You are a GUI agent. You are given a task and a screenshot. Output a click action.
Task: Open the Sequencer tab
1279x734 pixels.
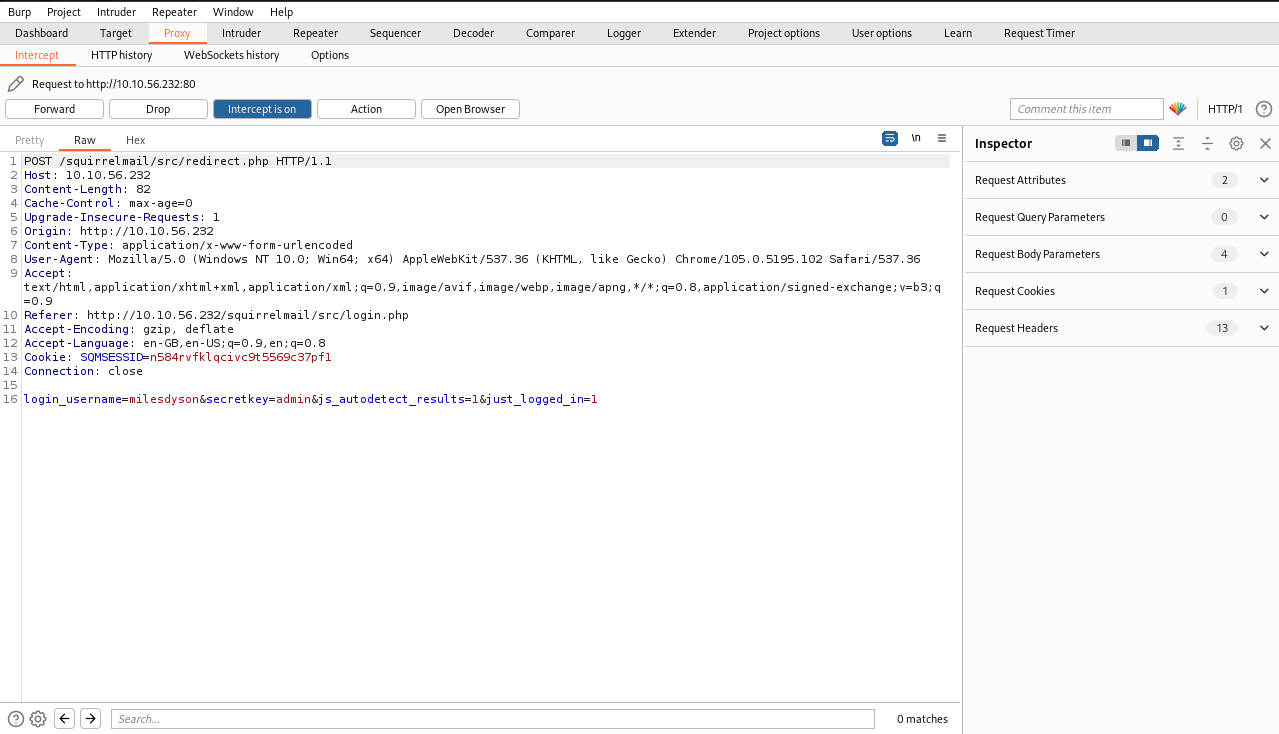pyautogui.click(x=395, y=33)
